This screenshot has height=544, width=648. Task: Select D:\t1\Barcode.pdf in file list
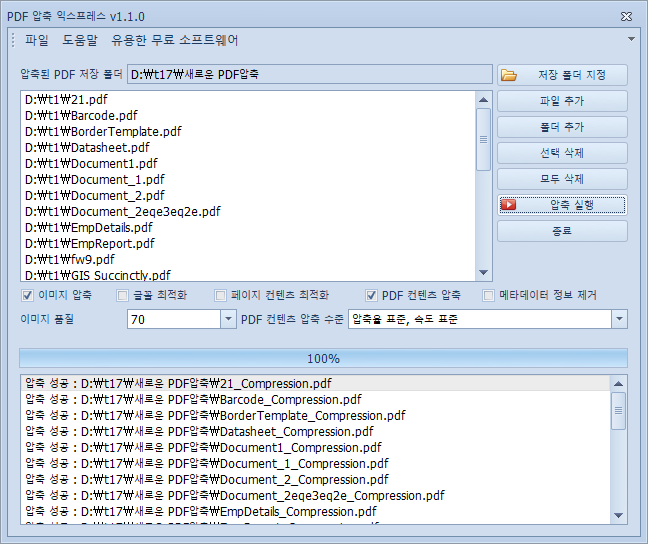pos(248,116)
